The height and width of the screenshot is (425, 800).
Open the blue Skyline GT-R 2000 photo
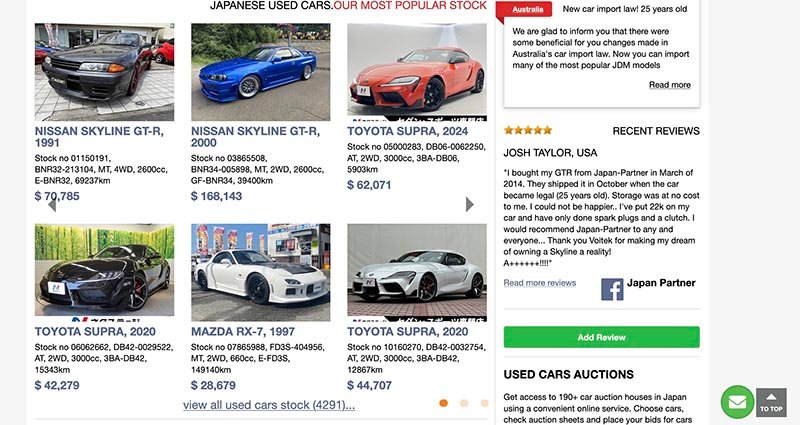260,72
